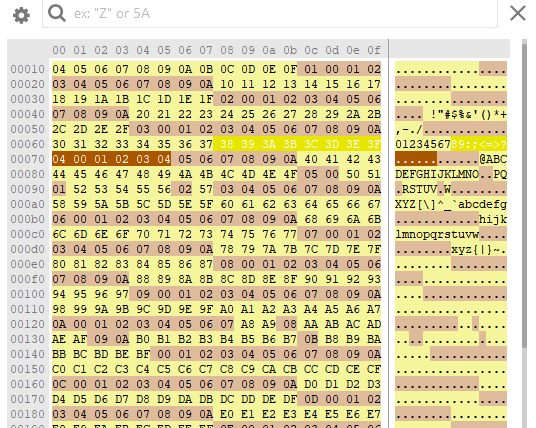Close the hex viewer with the X
The height and width of the screenshot is (428, 536).
518,14
